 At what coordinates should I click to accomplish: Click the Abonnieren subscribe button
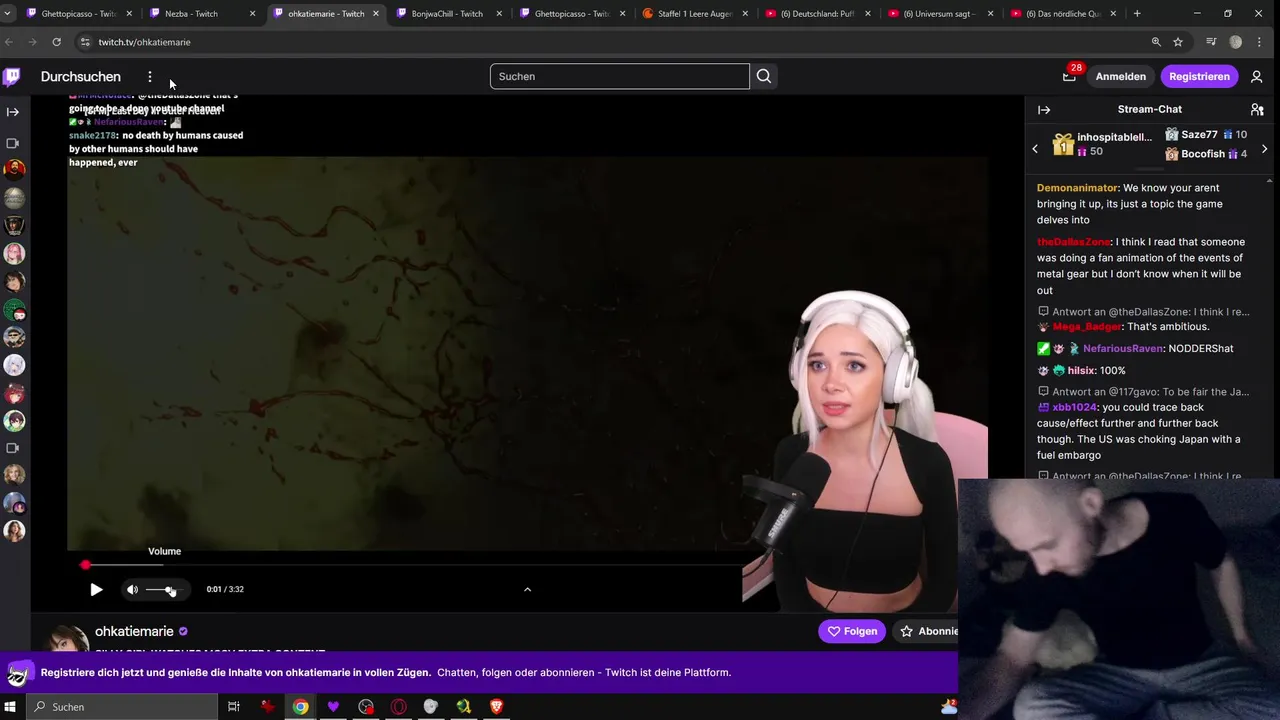(927, 632)
